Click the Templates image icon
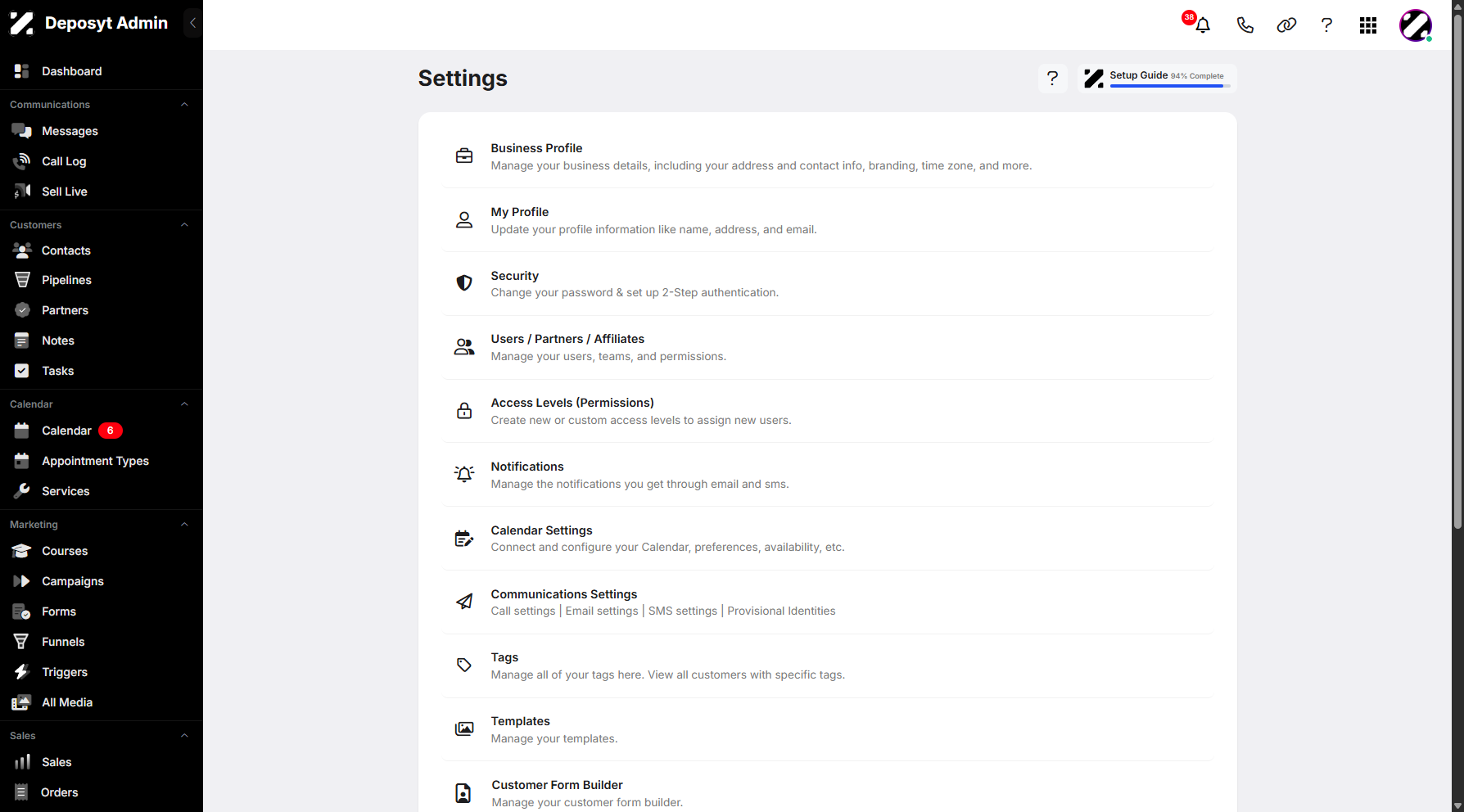 [464, 729]
